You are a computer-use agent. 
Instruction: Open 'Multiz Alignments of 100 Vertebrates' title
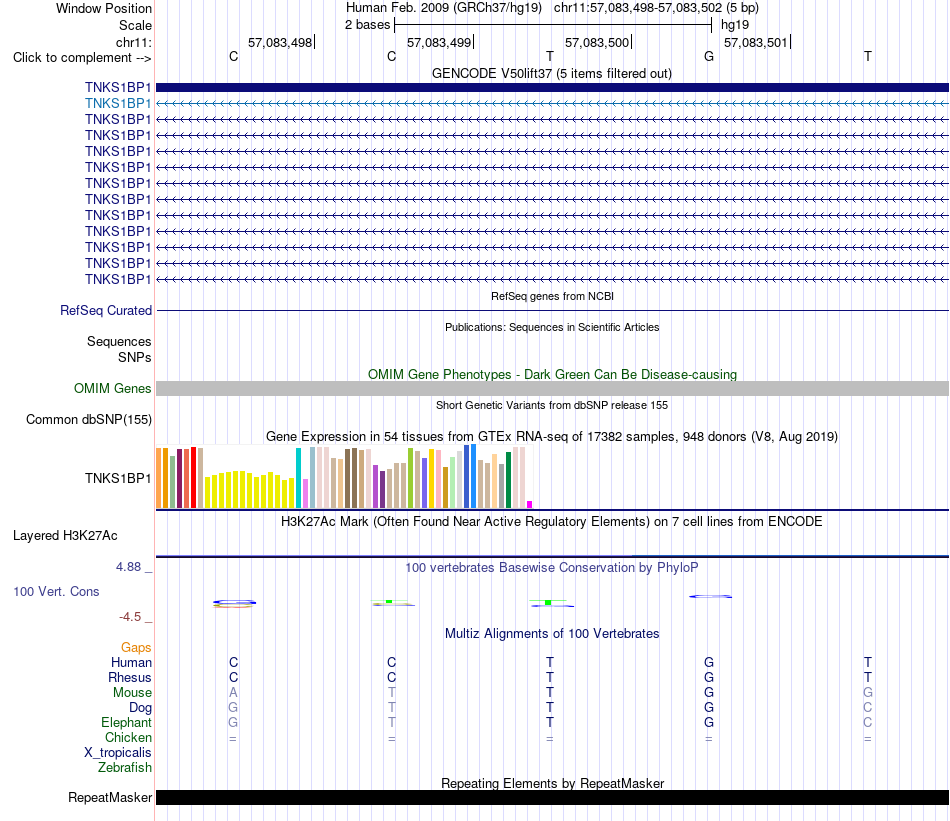point(552,634)
